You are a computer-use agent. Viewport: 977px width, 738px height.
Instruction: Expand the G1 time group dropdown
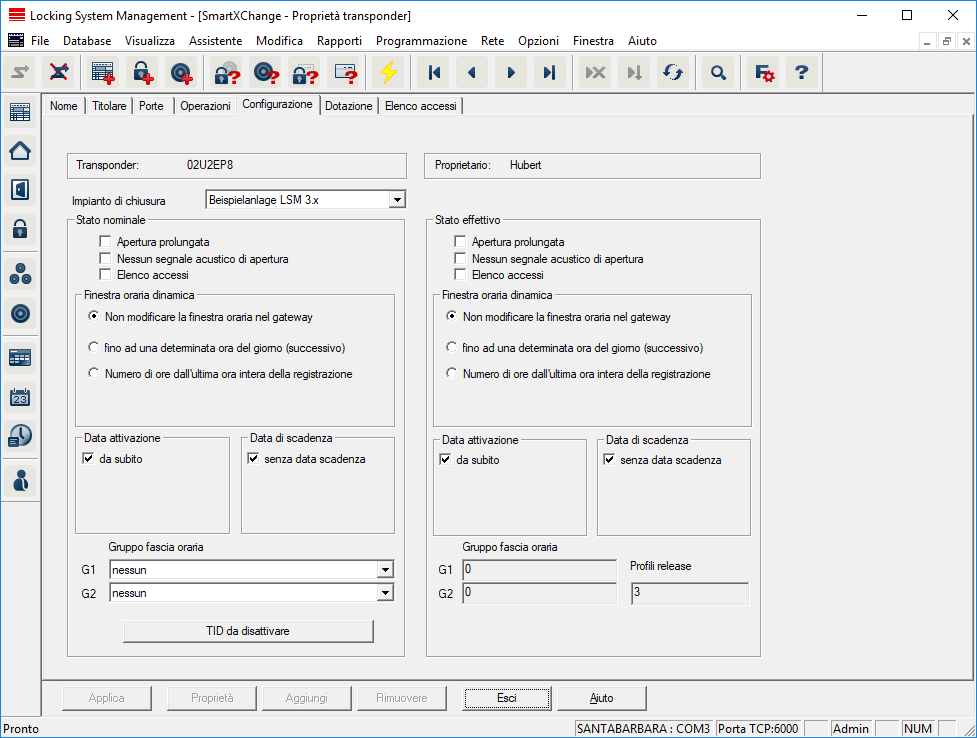click(x=385, y=570)
